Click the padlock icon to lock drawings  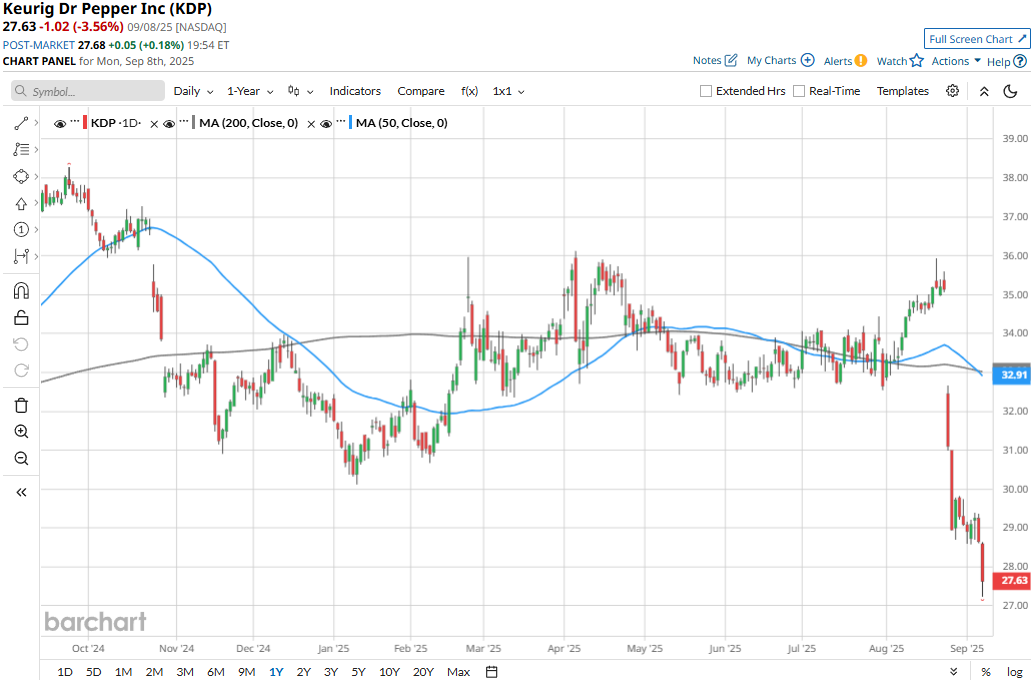click(21, 318)
